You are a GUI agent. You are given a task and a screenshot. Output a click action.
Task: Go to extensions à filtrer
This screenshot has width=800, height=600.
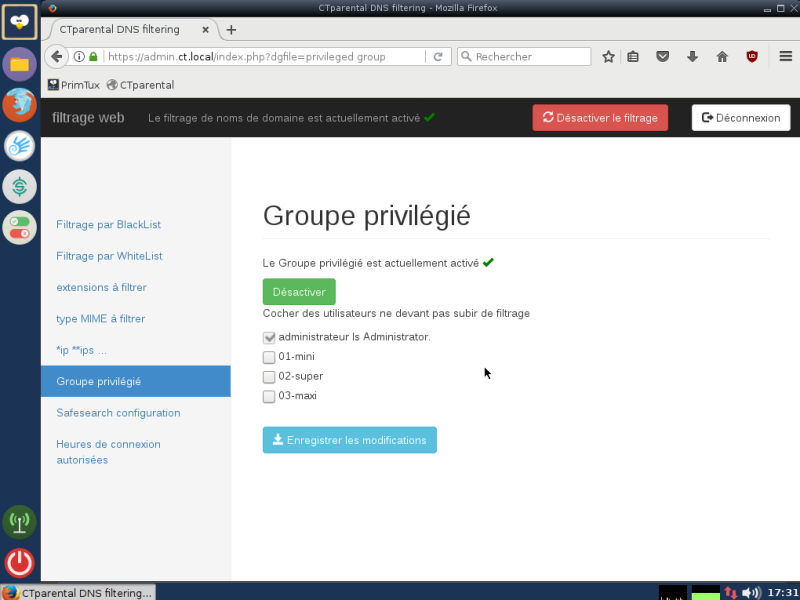102,287
